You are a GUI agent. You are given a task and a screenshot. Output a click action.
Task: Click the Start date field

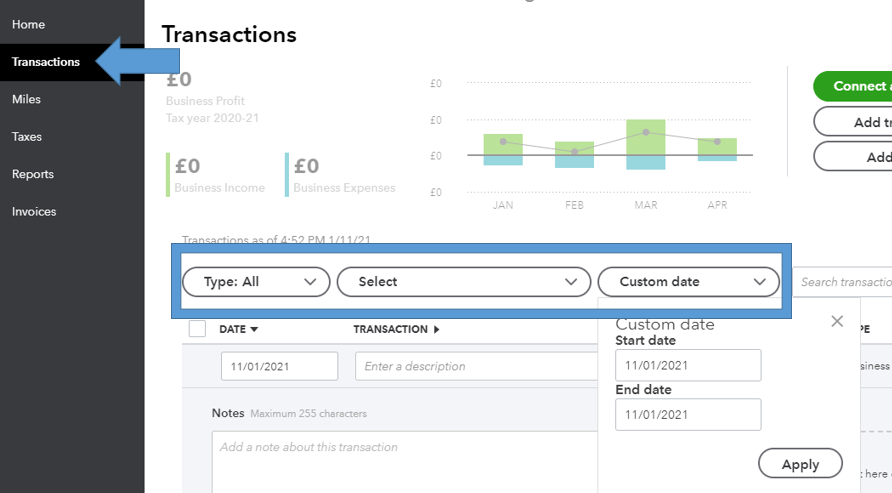pos(688,365)
